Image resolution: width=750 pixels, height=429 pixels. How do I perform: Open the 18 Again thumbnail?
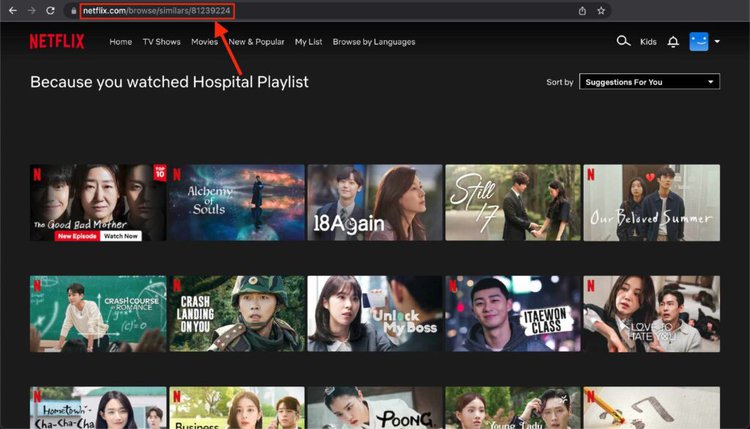pos(375,203)
